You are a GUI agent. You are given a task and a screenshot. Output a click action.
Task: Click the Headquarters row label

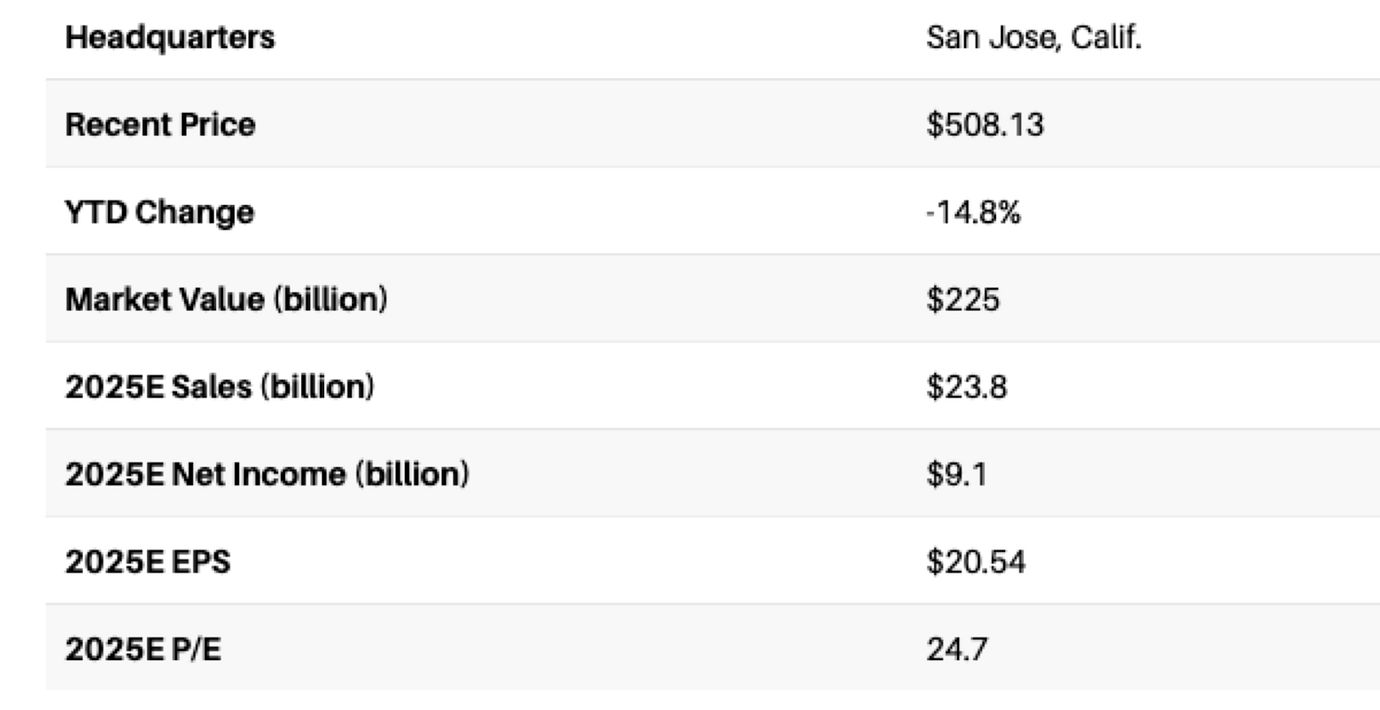pos(169,39)
